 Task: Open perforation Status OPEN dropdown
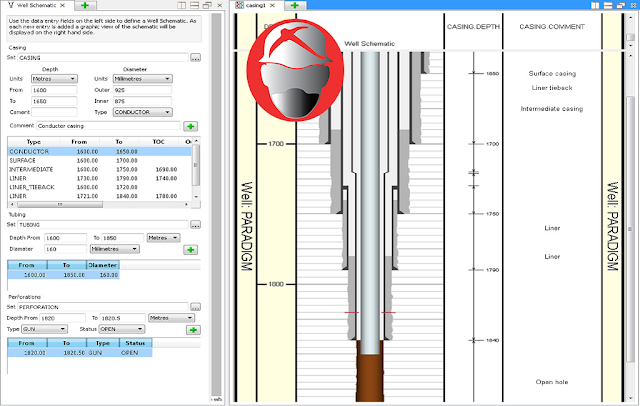coord(122,329)
